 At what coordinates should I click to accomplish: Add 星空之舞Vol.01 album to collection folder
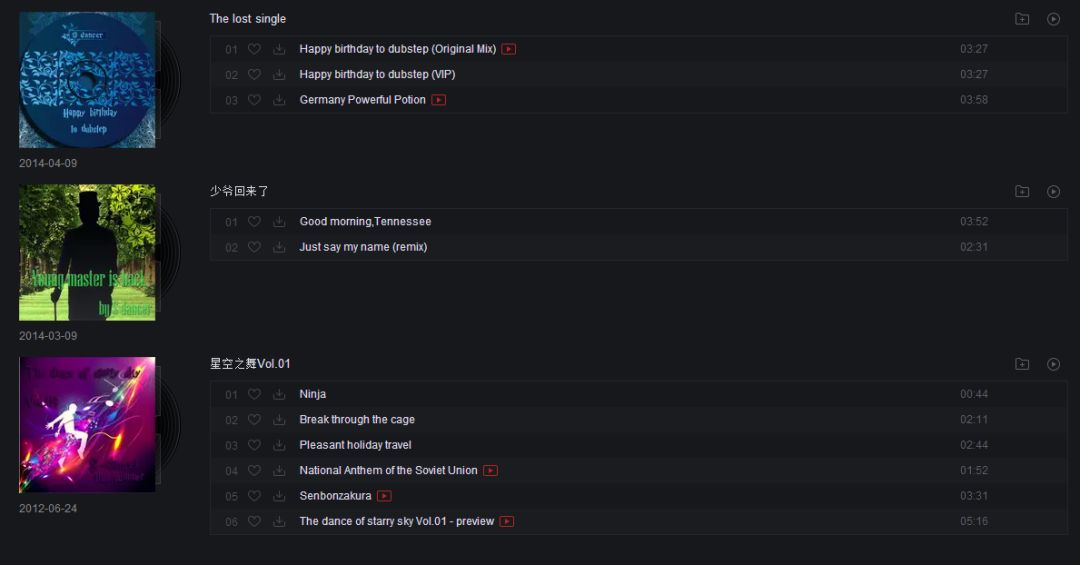pyautogui.click(x=1022, y=364)
